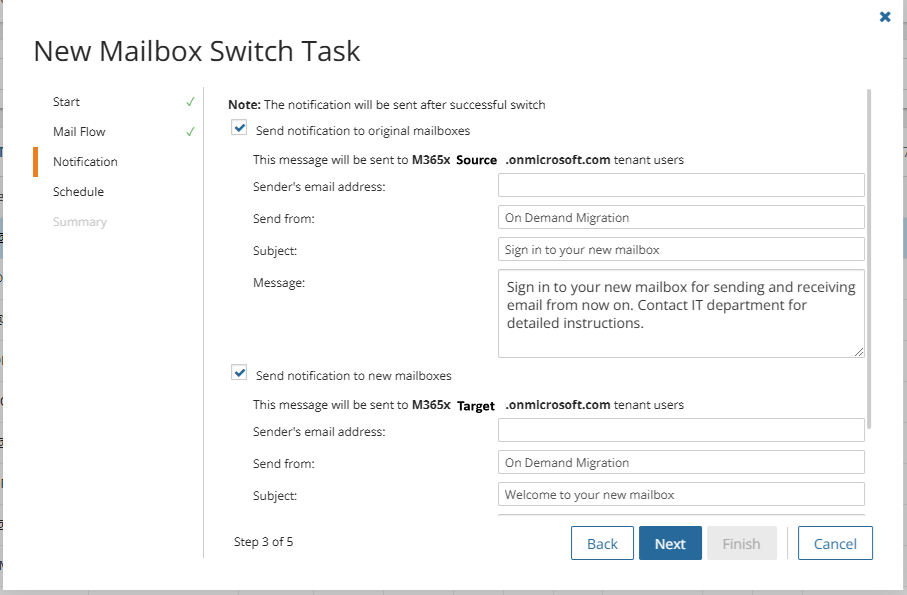Click Sender's email address field for Target tenant
This screenshot has width=907, height=595.
[x=681, y=430]
